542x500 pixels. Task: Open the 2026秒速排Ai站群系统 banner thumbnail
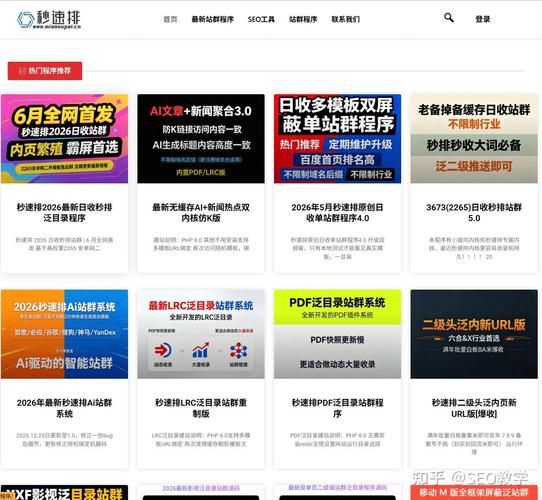64,334
